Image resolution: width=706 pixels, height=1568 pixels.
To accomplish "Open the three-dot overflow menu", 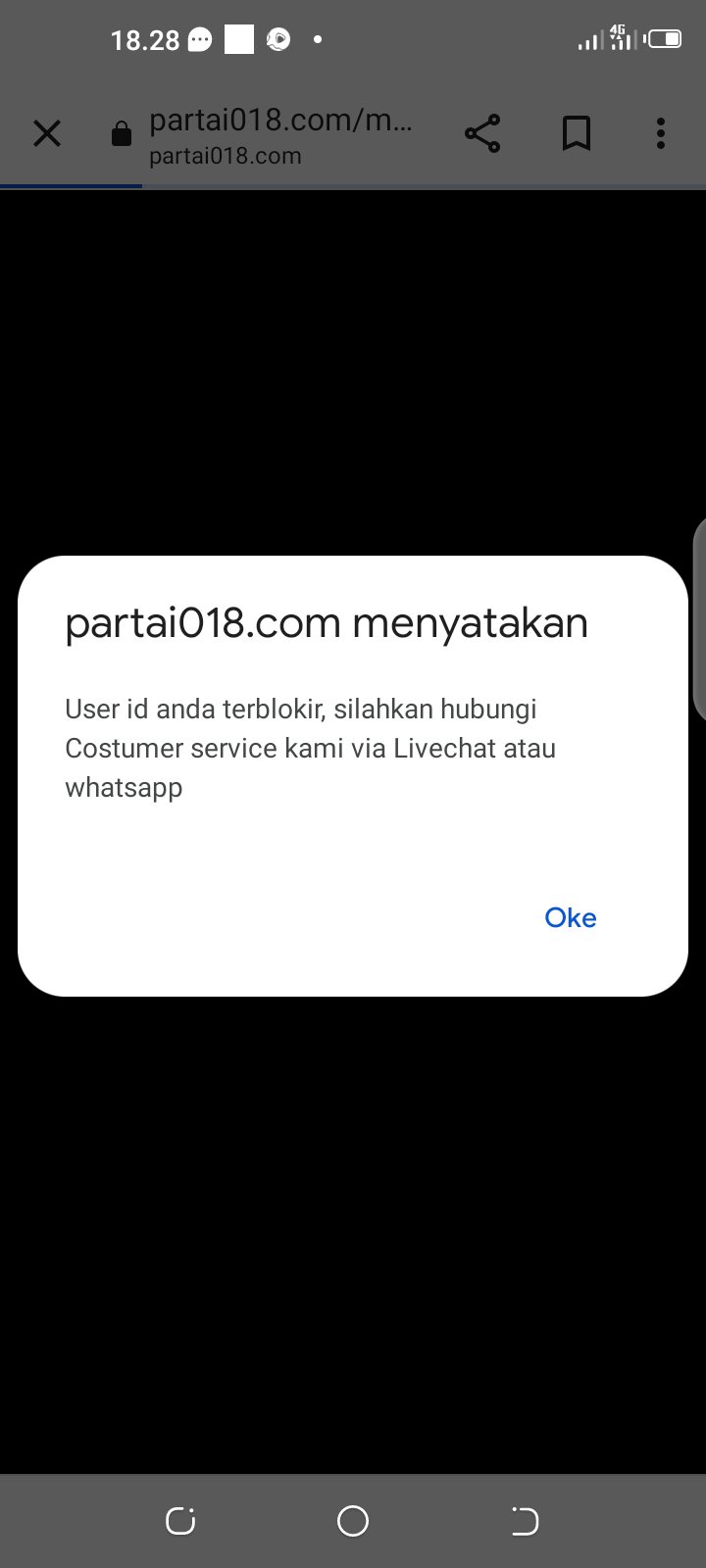I will pos(661,133).
